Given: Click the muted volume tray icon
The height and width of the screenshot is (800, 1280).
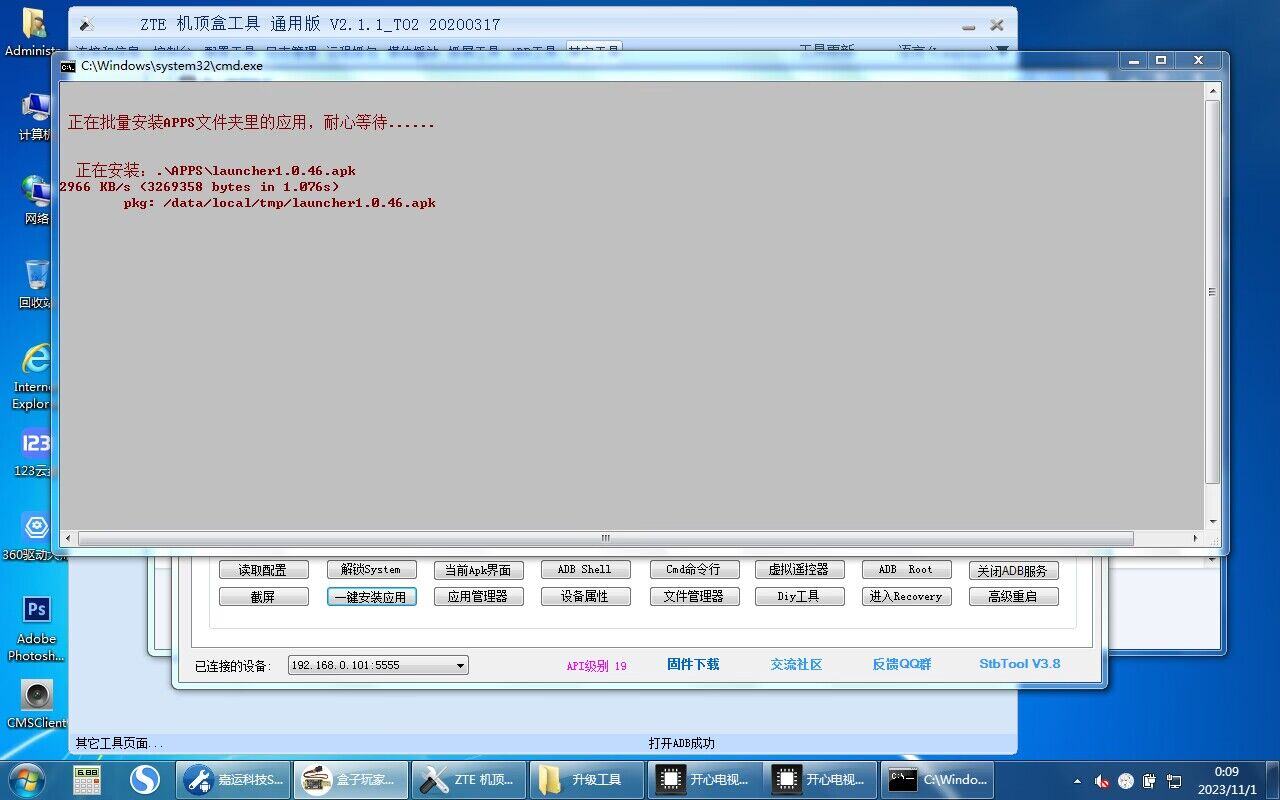Looking at the screenshot, I should pyautogui.click(x=1102, y=781).
